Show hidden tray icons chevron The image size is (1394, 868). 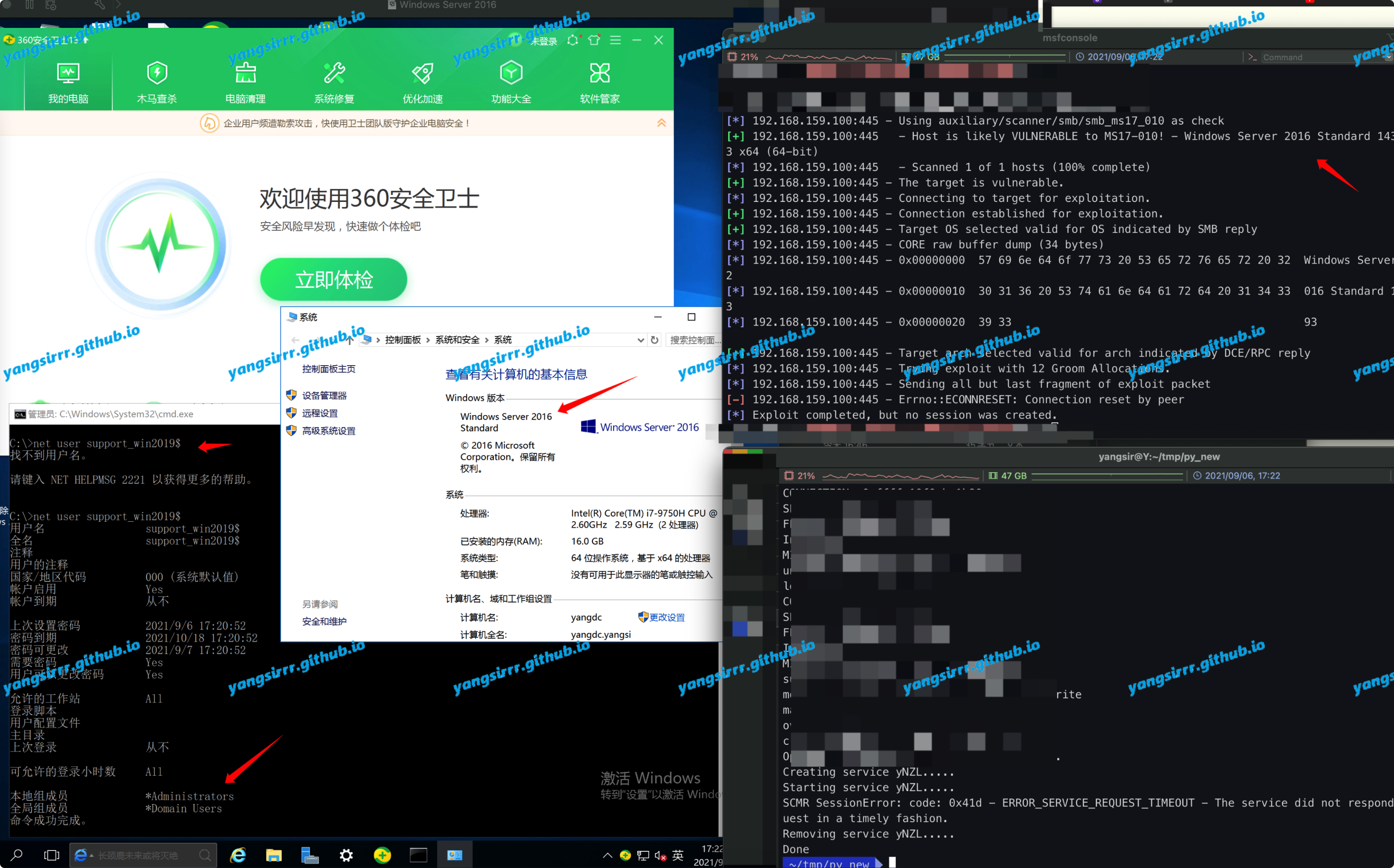click(607, 855)
